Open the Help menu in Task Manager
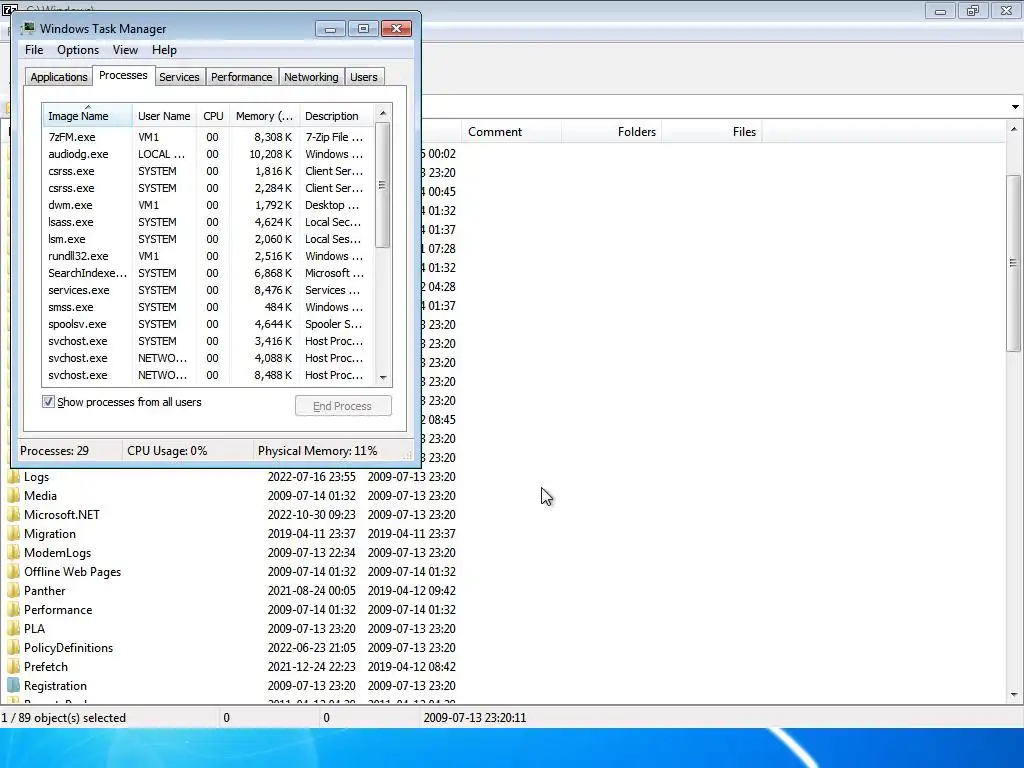The height and width of the screenshot is (768, 1024). pos(164,50)
